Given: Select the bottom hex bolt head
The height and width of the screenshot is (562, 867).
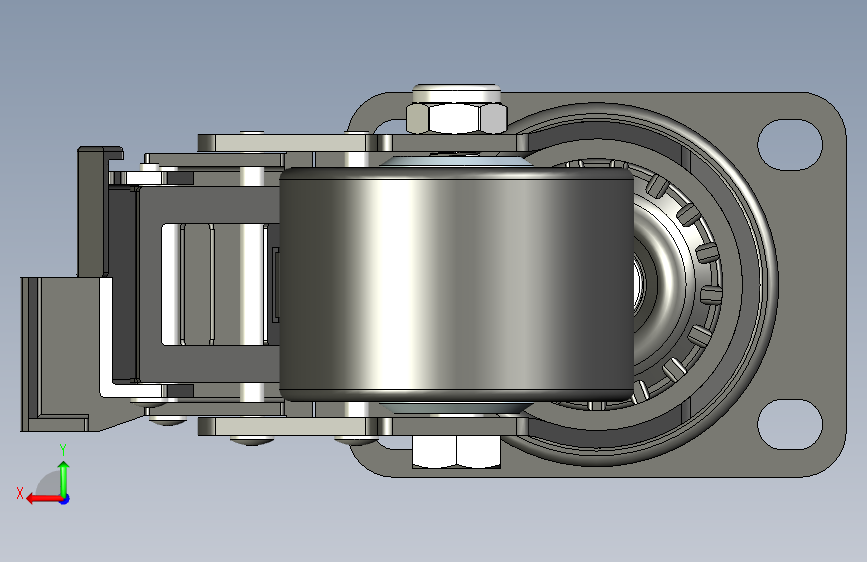Looking at the screenshot, I should coord(456,451).
